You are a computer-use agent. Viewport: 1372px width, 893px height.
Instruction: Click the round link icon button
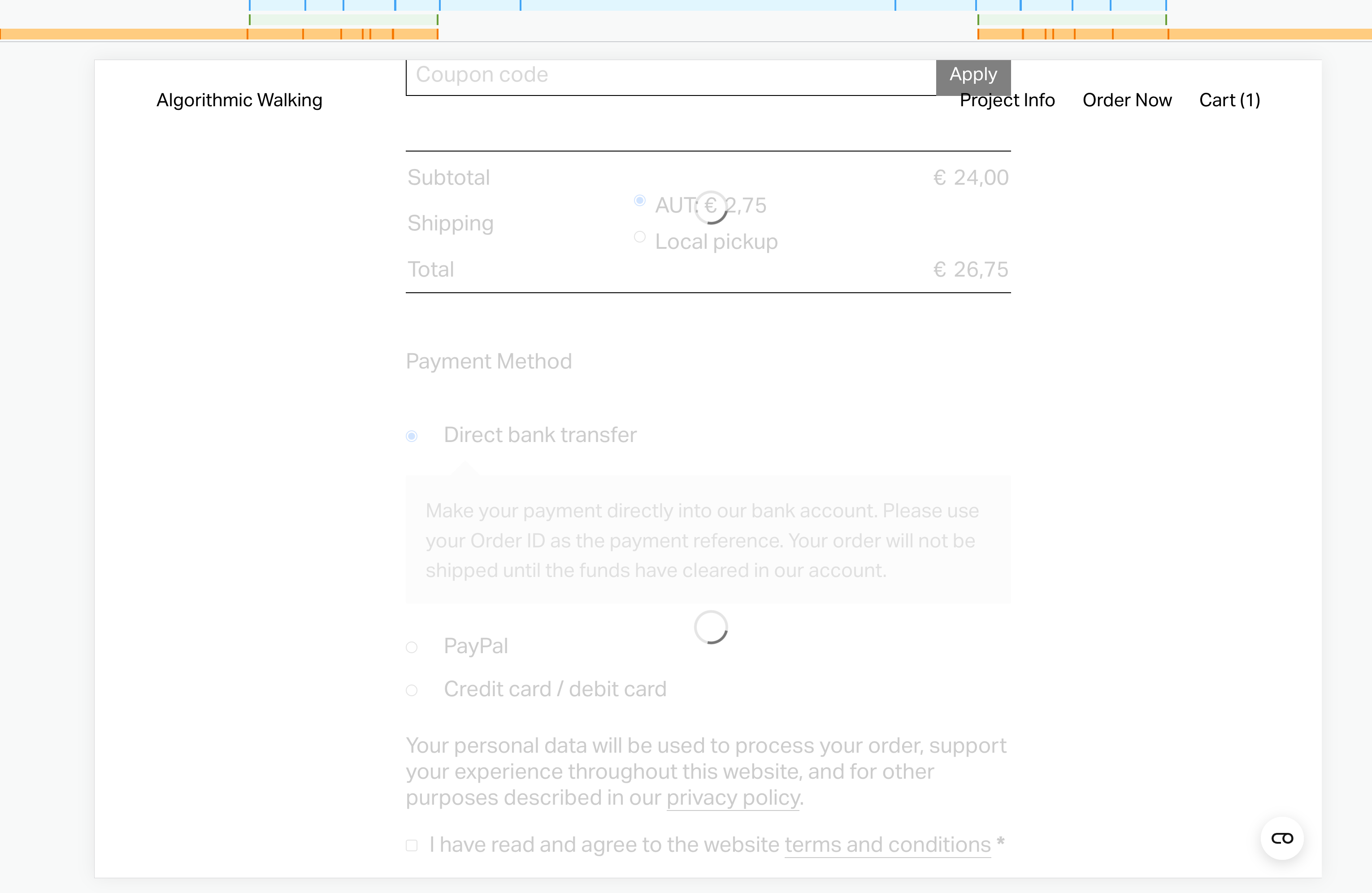point(1282,838)
